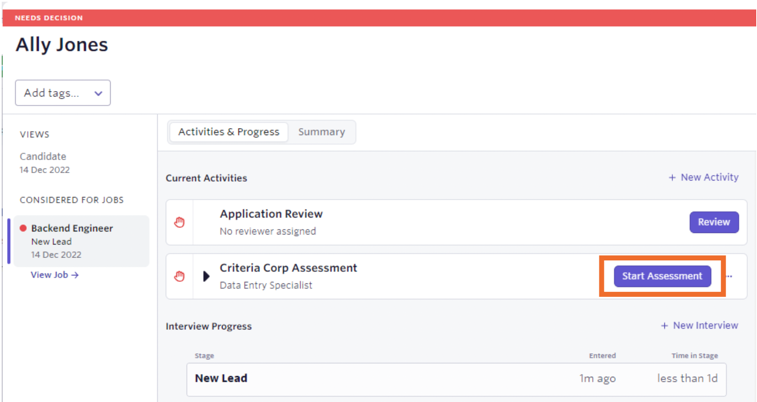Expand the Criteria Corp Assessment triangle

(206, 276)
